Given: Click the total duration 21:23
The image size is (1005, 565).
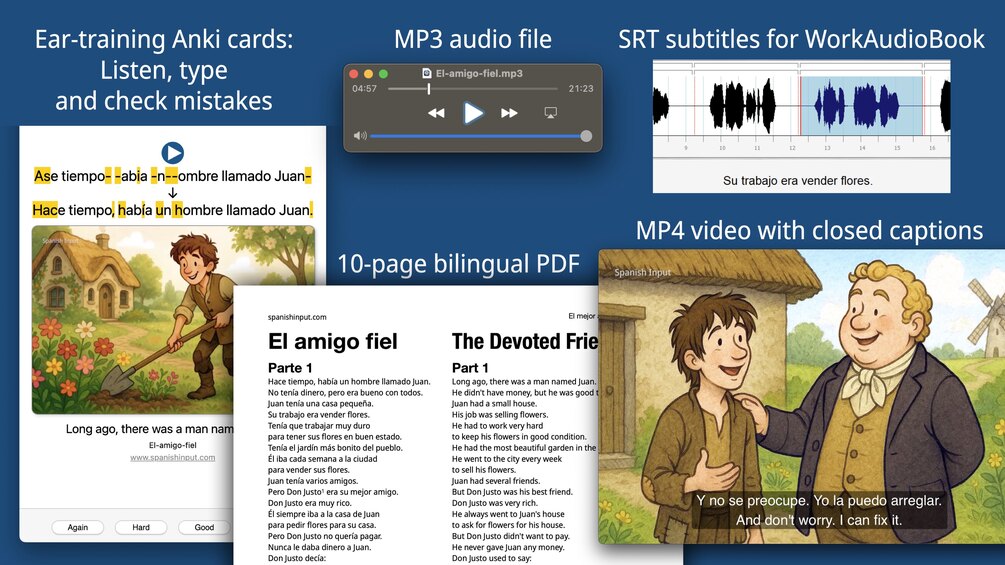Looking at the screenshot, I should (581, 89).
